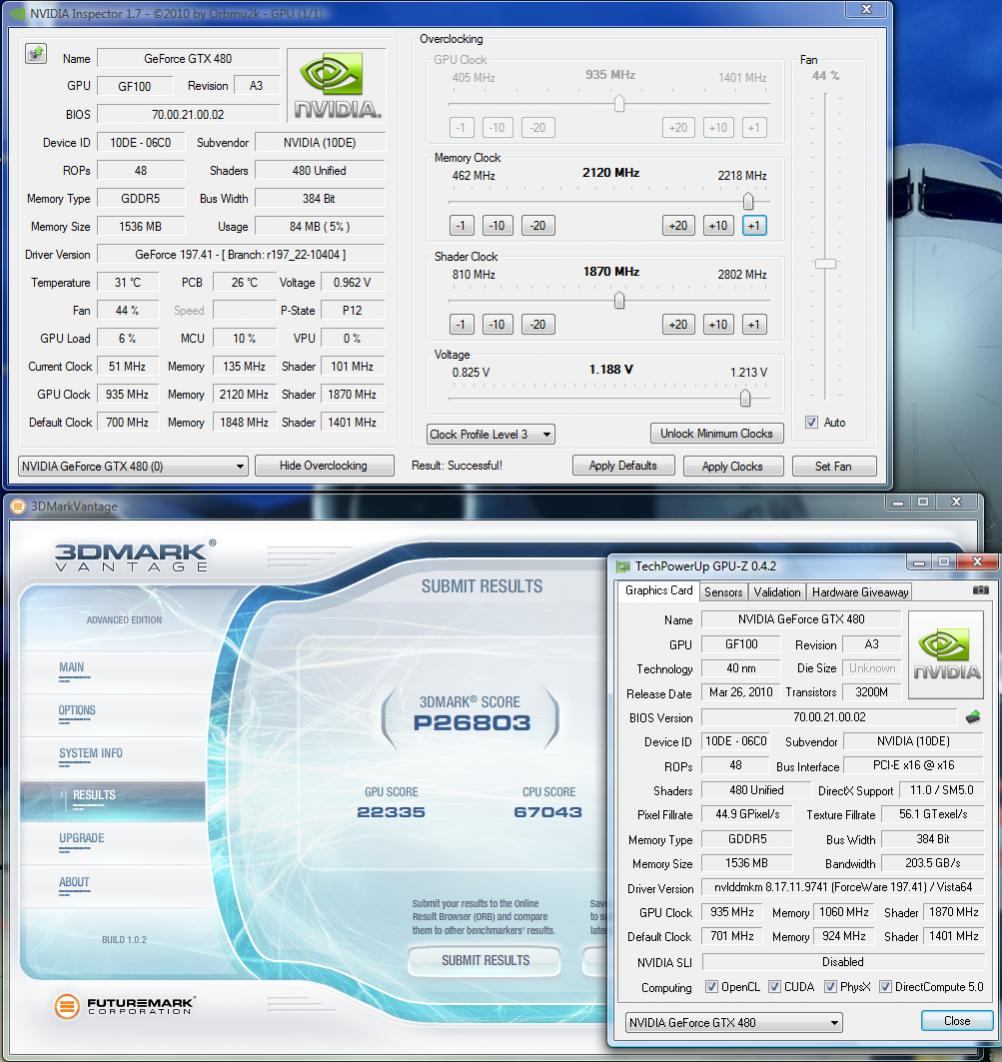Click the CPU score value 67043
This screenshot has width=1002, height=1062.
[547, 812]
